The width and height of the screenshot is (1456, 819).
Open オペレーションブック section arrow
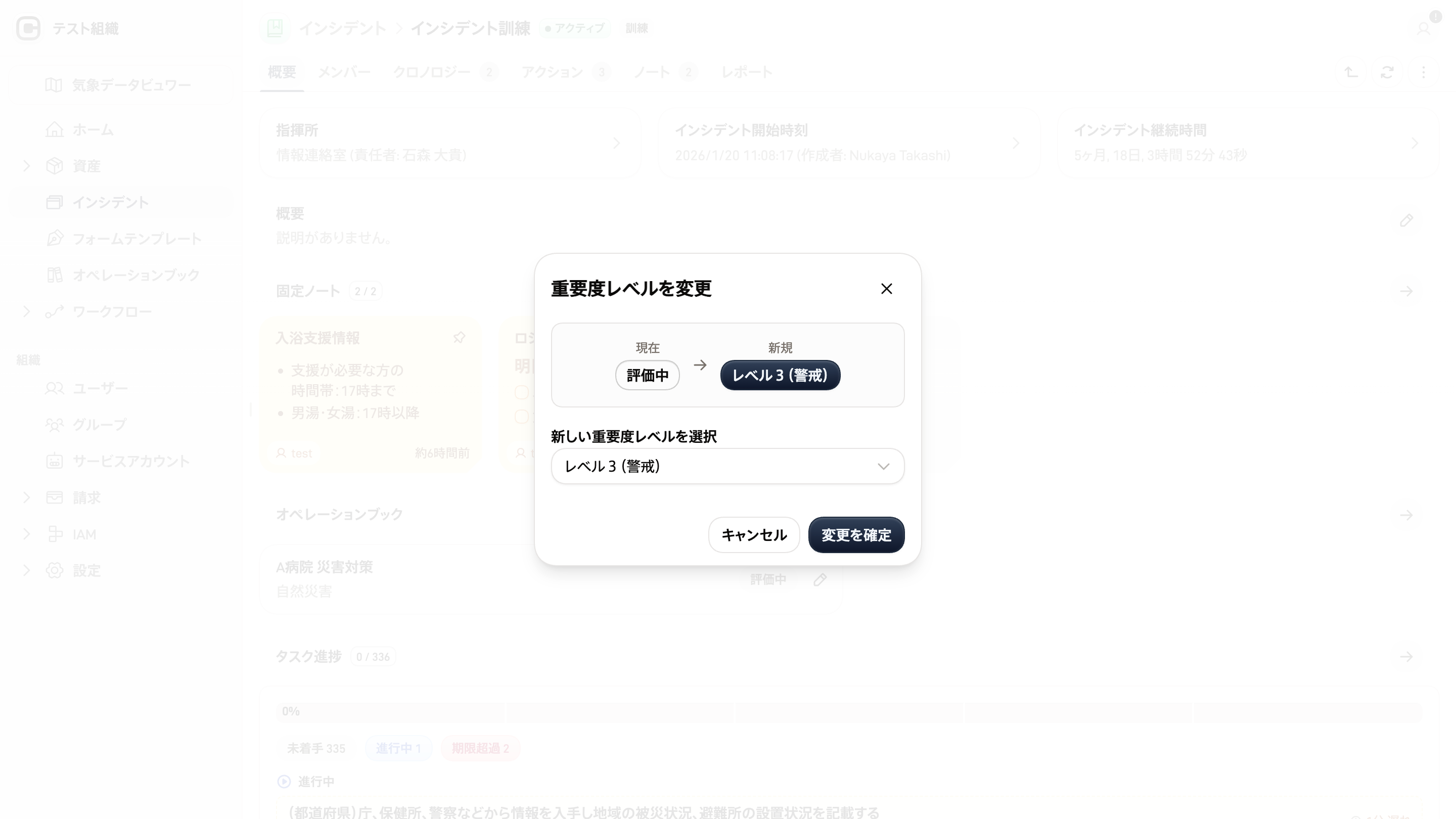click(x=1406, y=515)
